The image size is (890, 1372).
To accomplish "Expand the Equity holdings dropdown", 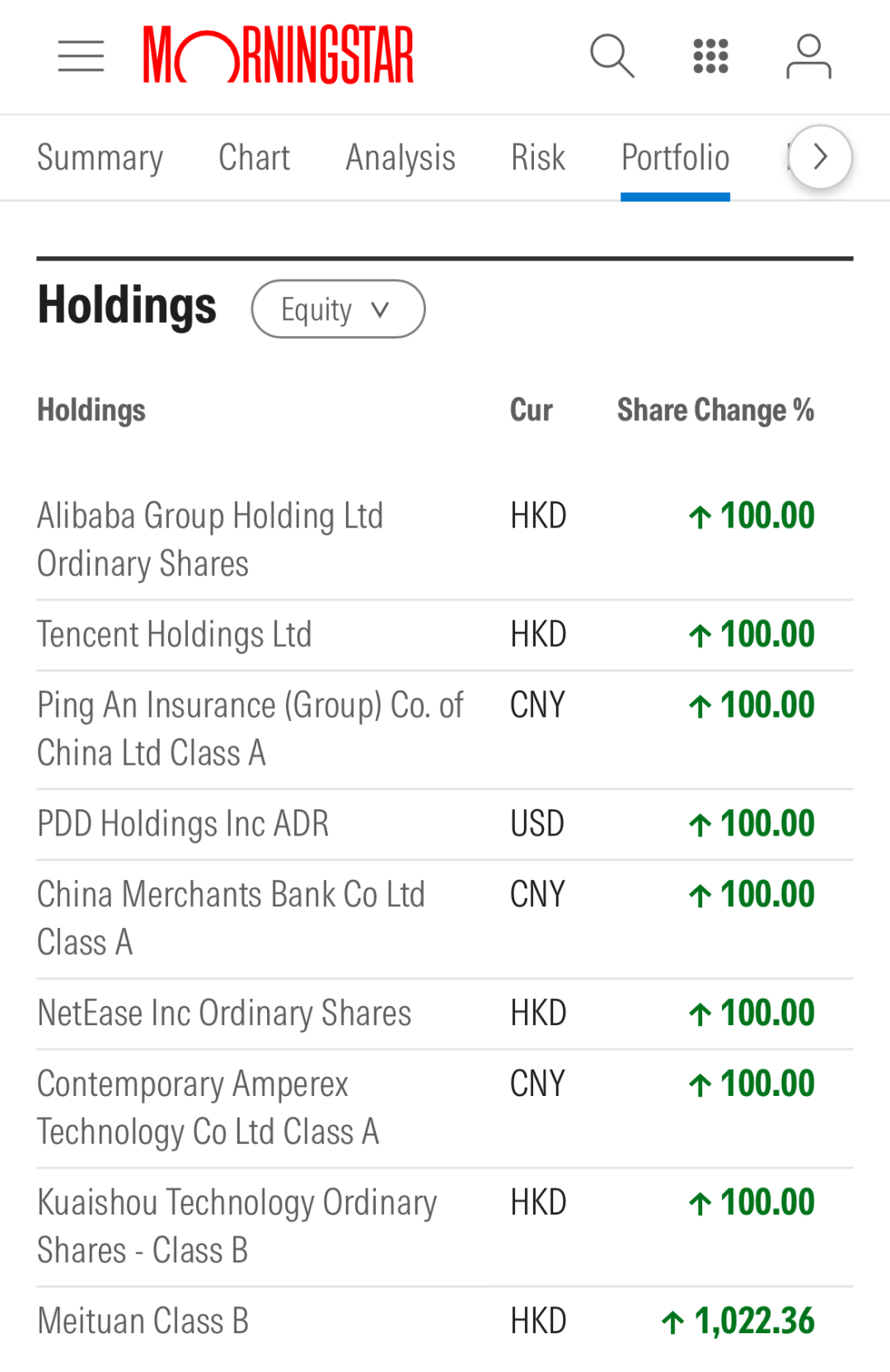I will 338,309.
